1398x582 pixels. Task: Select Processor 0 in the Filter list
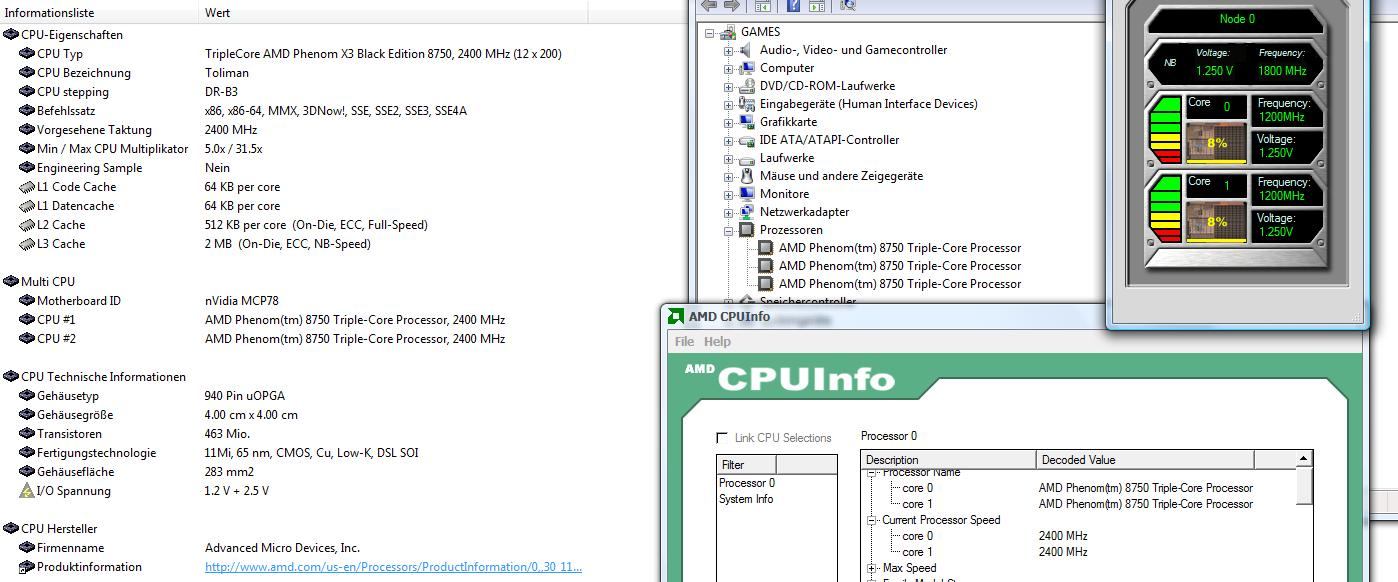point(747,483)
